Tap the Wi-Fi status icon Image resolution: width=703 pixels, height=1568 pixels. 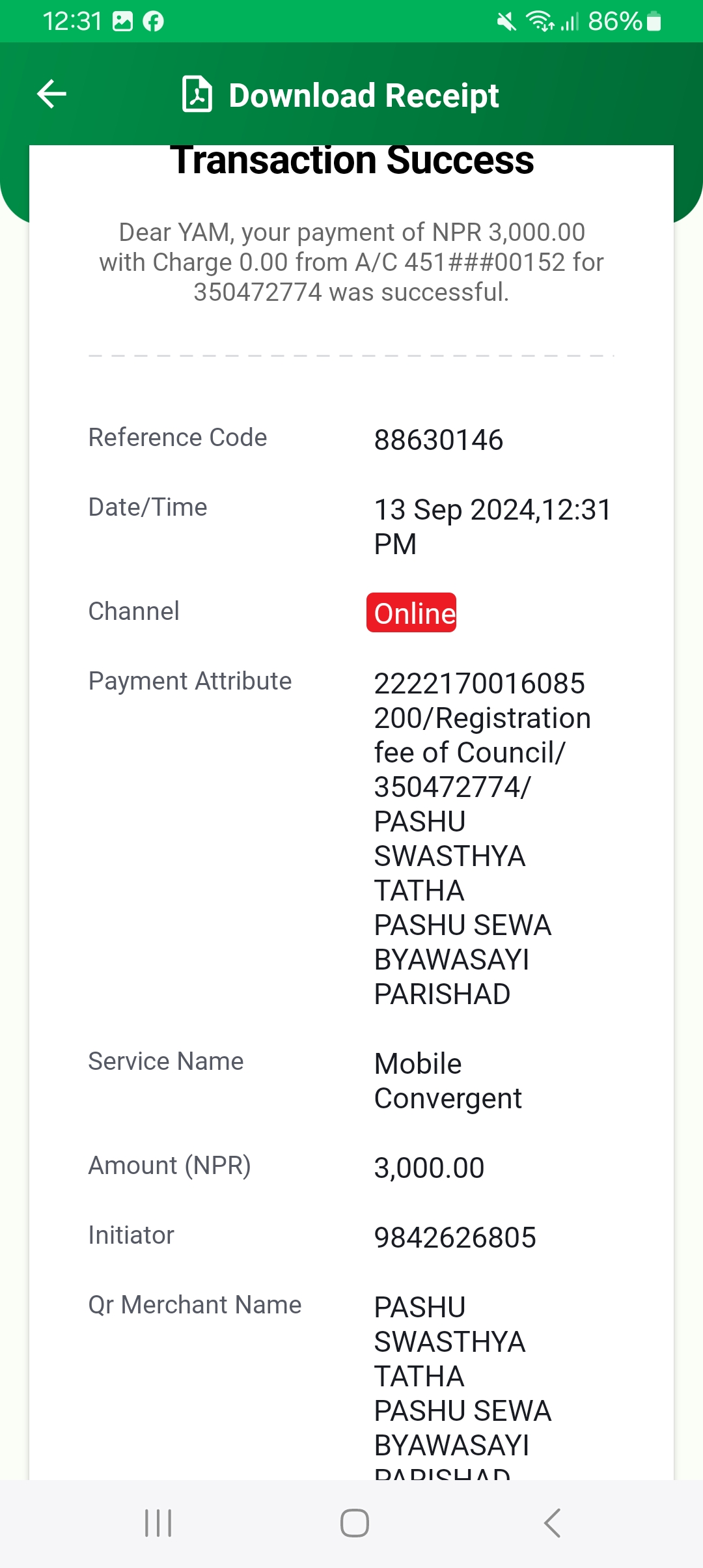point(540,21)
